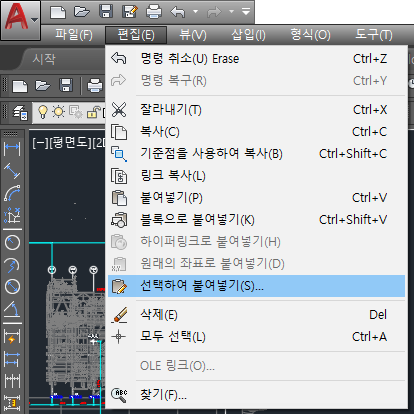Click New in the quick access toolbar
Image resolution: width=414 pixels, height=414 pixels.
coord(58,13)
